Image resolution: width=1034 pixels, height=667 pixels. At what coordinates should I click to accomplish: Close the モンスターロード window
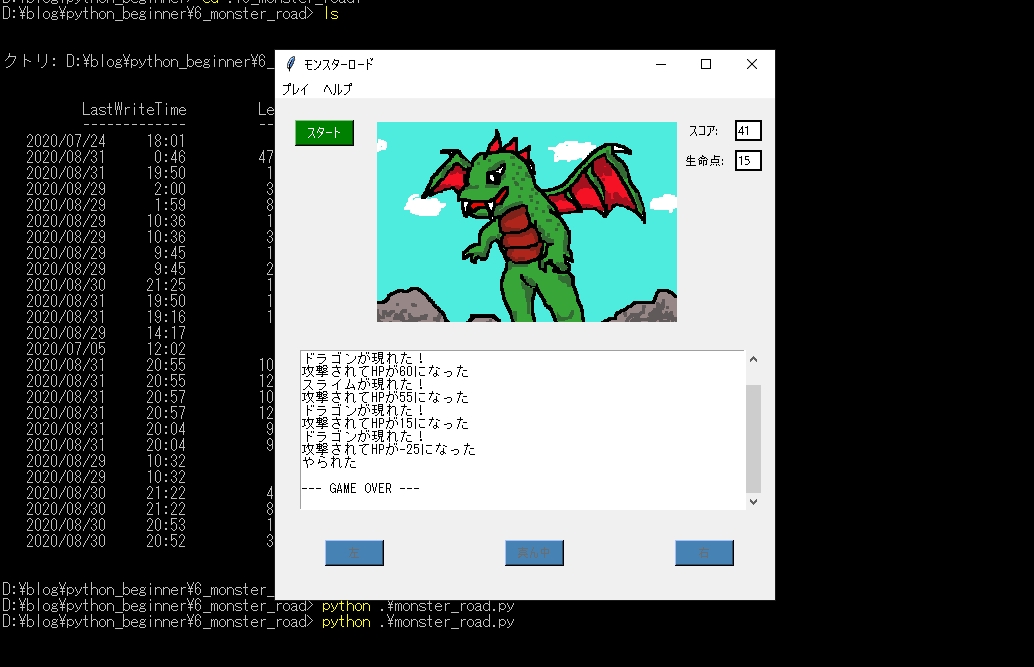[x=752, y=64]
